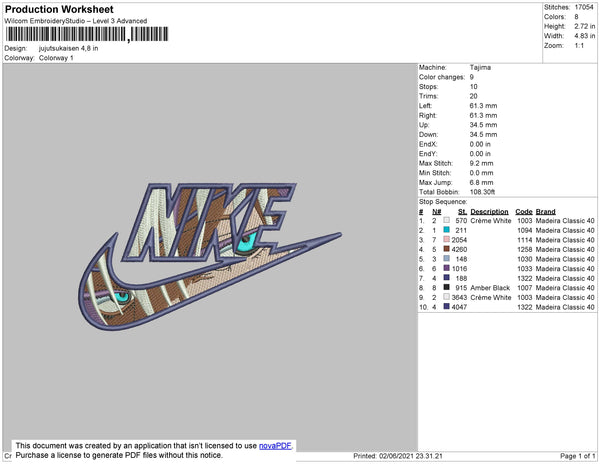Click the novaPDF hyperlink in the notice
The image size is (600, 464).
click(275, 446)
